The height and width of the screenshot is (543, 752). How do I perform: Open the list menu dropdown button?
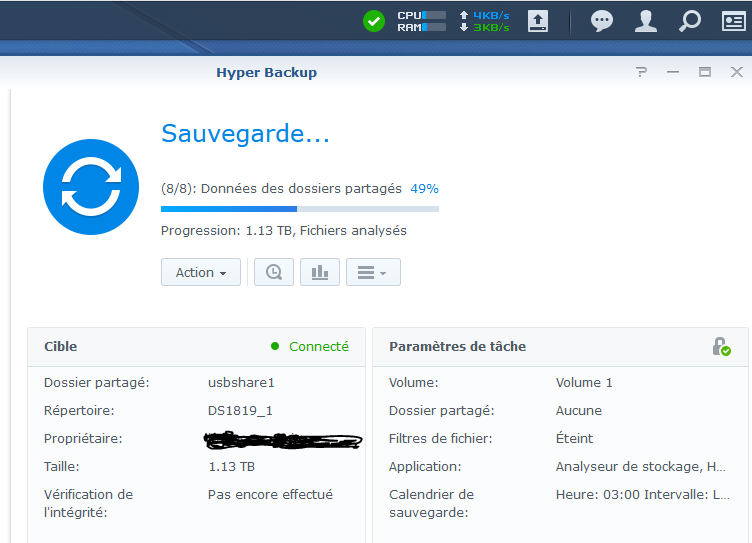[373, 272]
